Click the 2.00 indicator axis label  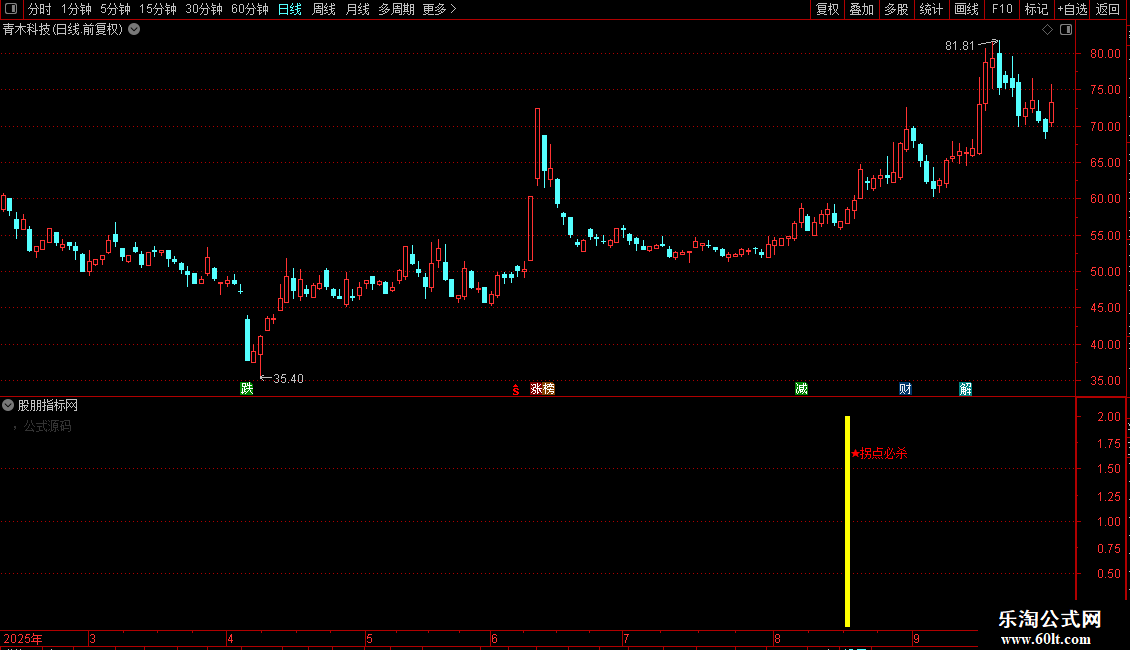pos(1109,417)
